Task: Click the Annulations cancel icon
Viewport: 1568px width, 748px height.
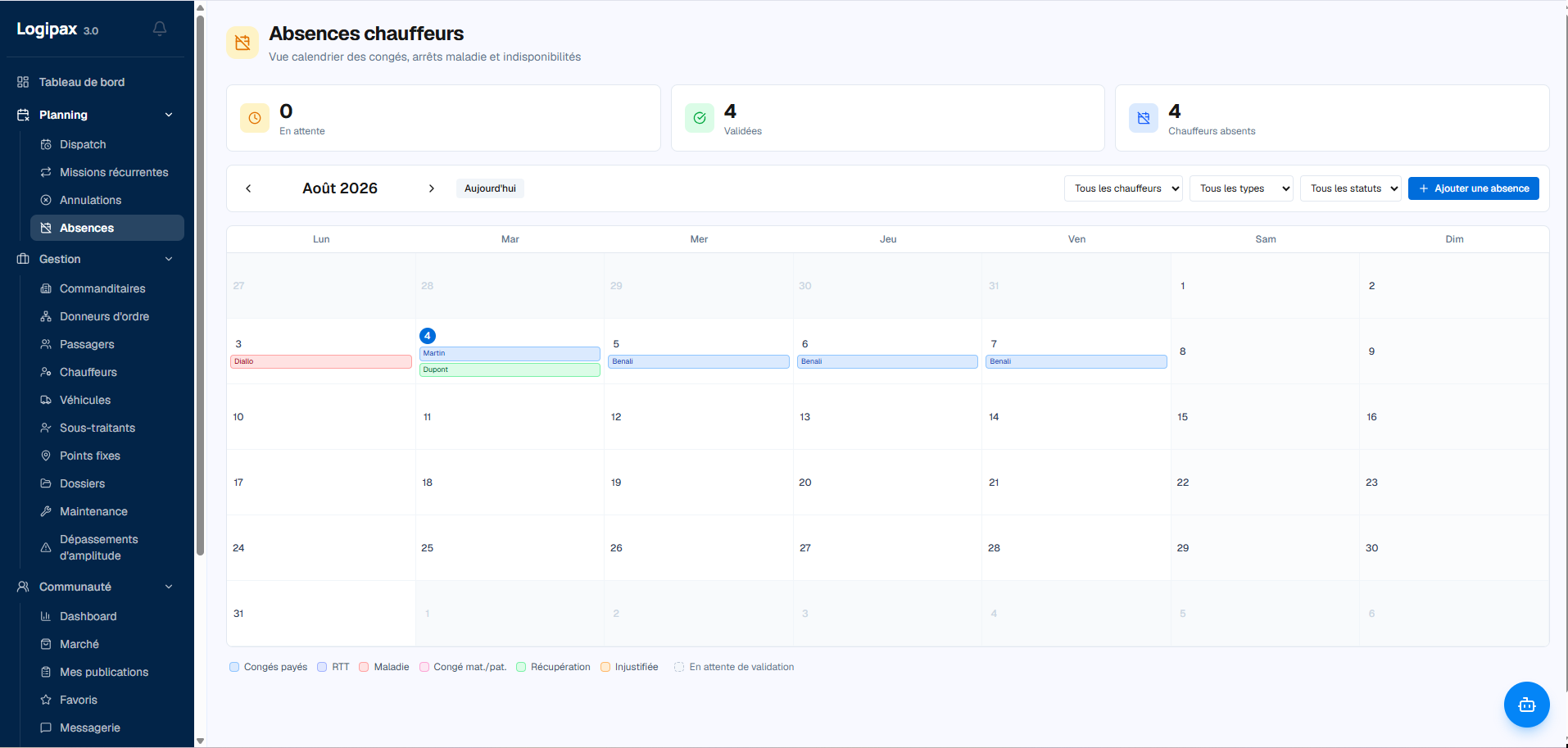Action: [x=46, y=200]
